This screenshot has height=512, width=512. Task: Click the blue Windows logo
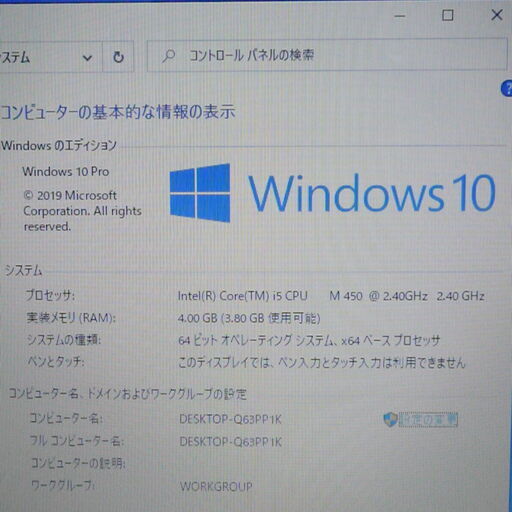coord(200,193)
